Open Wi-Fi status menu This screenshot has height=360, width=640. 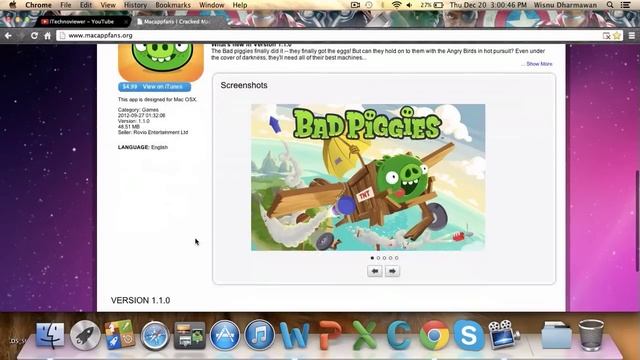click(396, 5)
